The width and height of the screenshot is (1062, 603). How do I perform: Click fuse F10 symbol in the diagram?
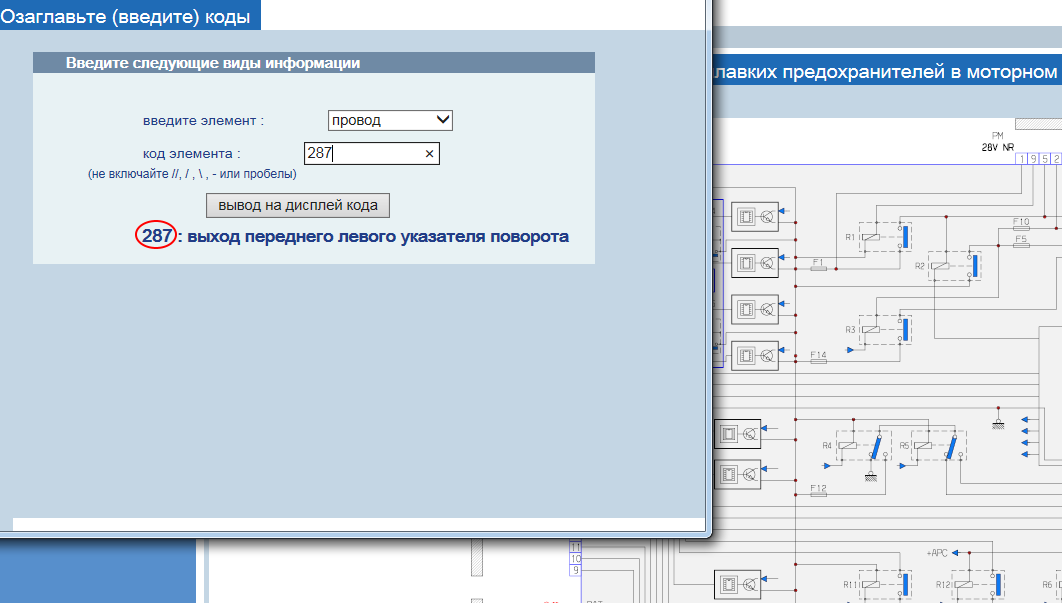[x=1021, y=228]
